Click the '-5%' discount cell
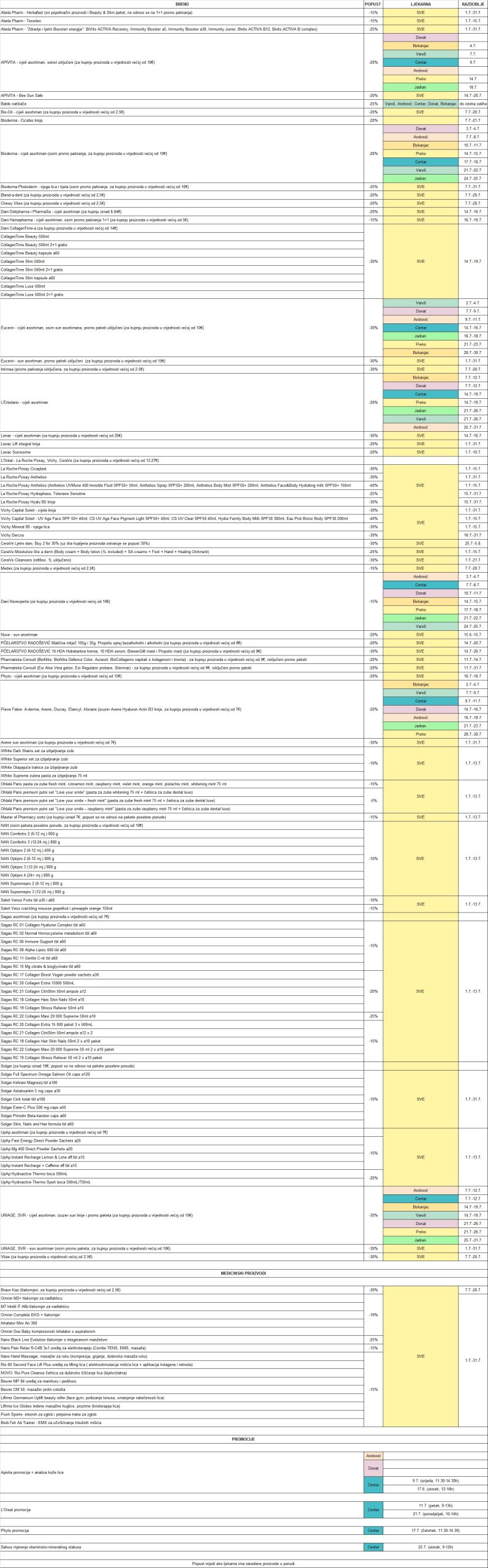This screenshot has width=488, height=1568. tap(373, 801)
